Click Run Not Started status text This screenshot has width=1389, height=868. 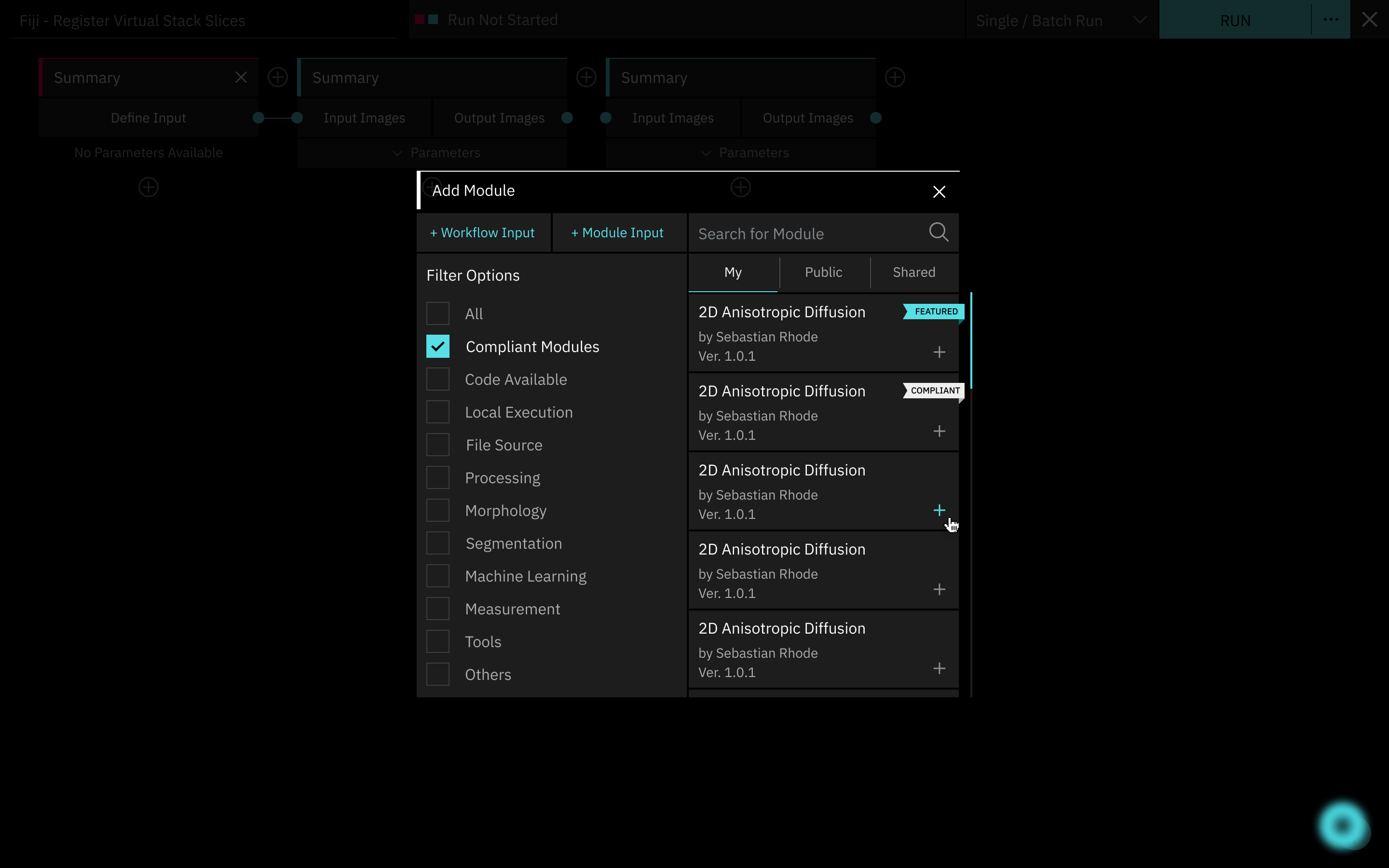click(503, 20)
